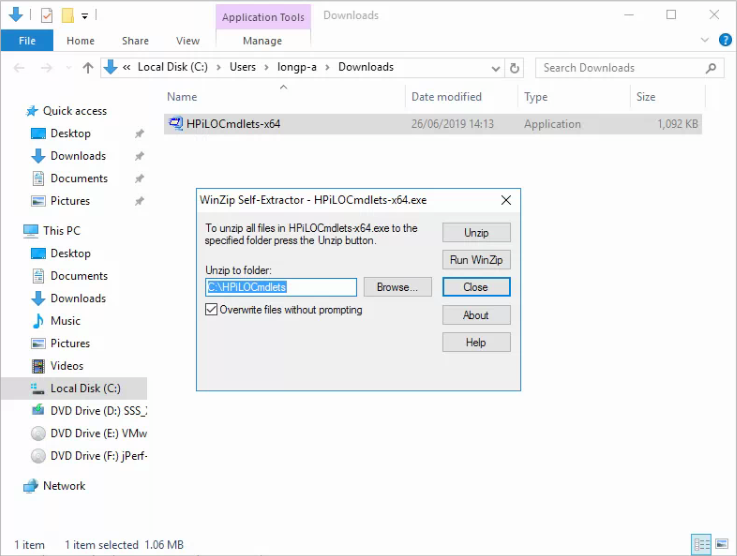737x556 pixels.
Task: Open the Music folder
Action: (65, 321)
